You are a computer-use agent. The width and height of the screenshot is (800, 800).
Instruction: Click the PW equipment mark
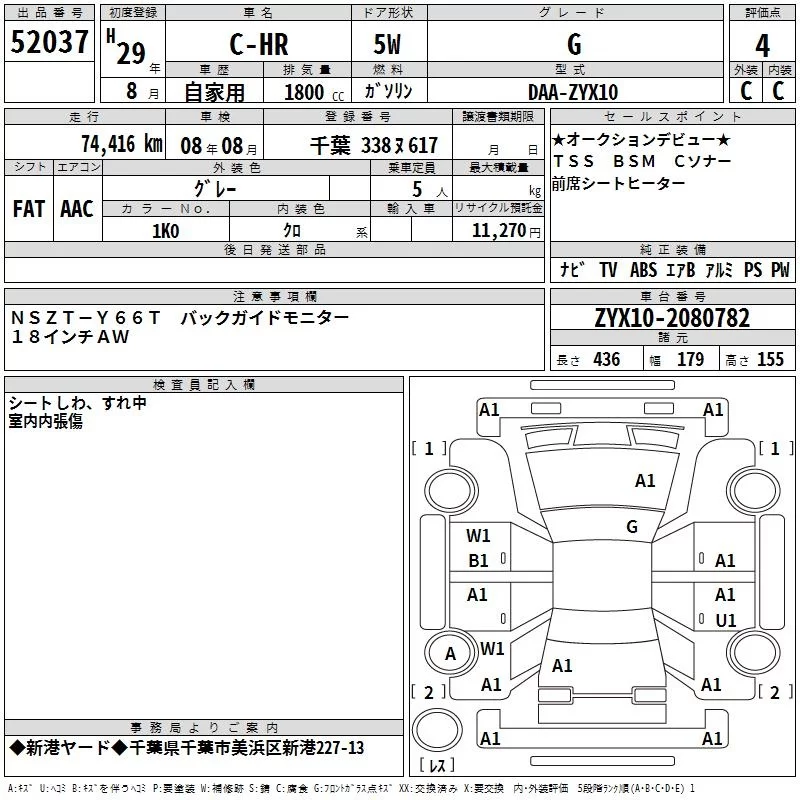780,269
